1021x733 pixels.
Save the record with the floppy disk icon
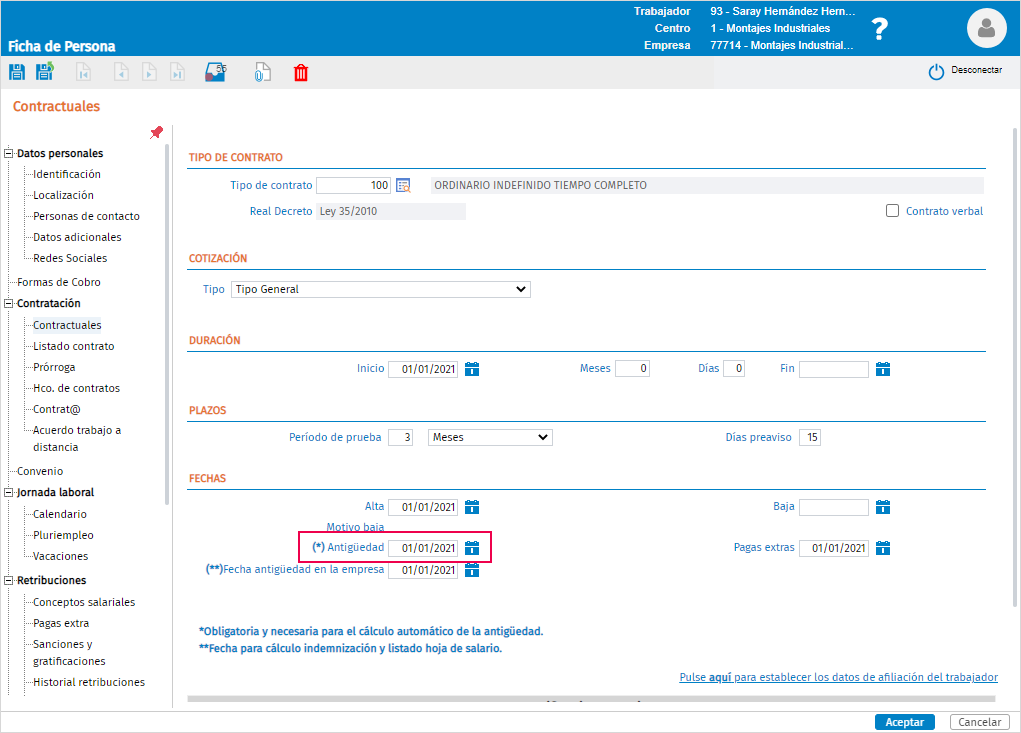[x=17, y=72]
